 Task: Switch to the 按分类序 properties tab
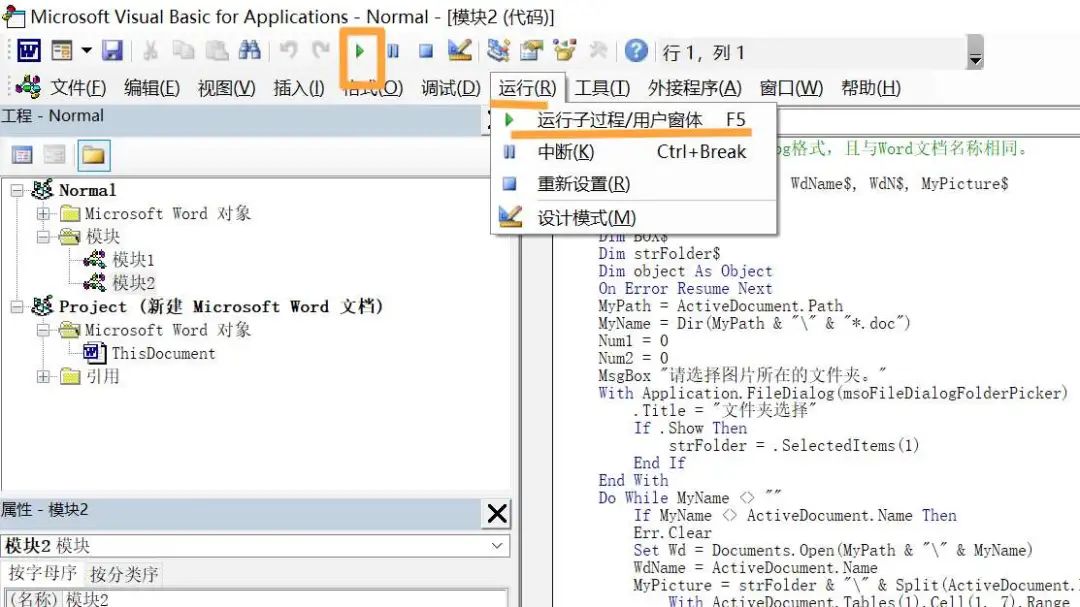coord(123,574)
